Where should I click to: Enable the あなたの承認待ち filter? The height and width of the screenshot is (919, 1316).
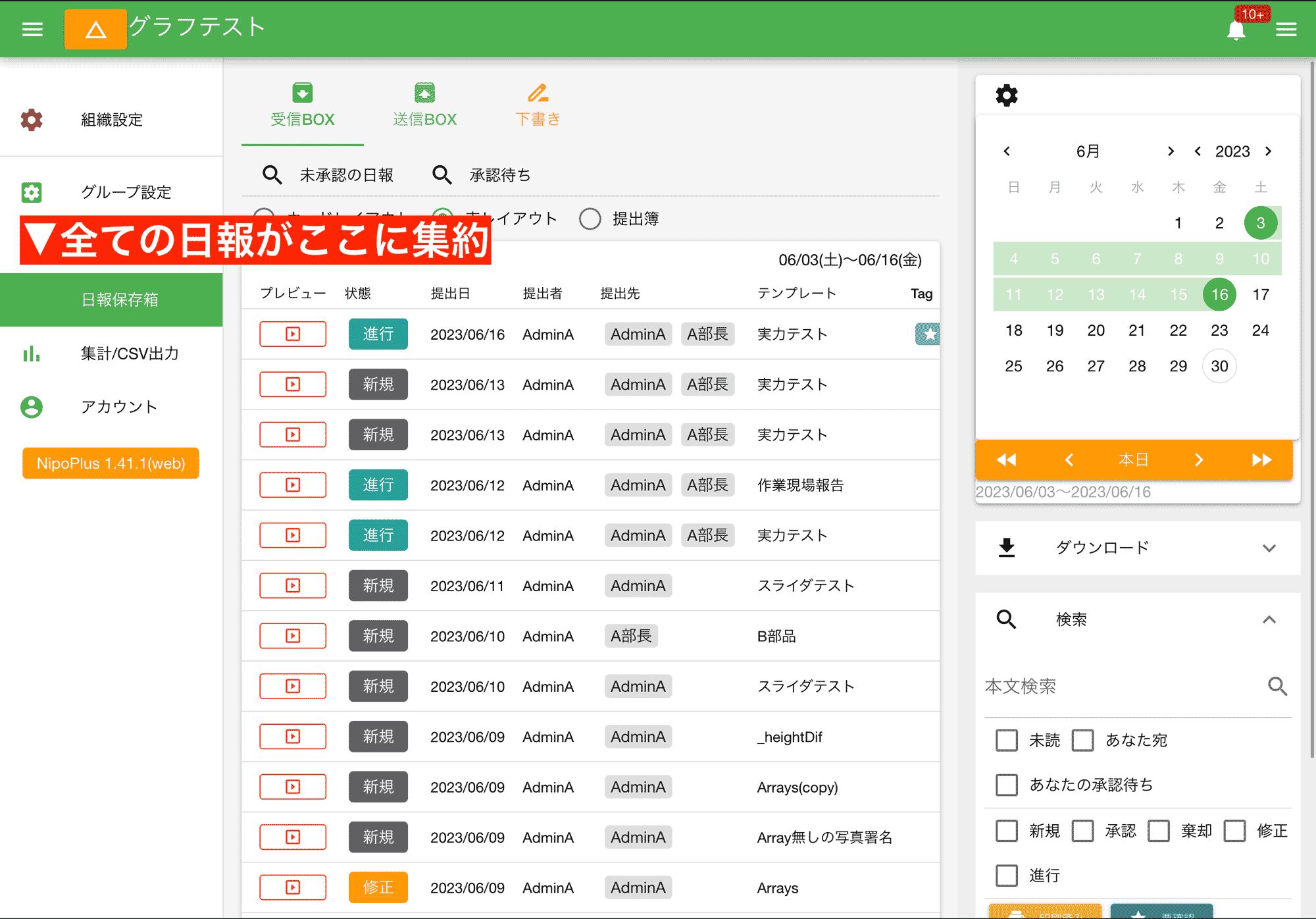coord(1006,784)
